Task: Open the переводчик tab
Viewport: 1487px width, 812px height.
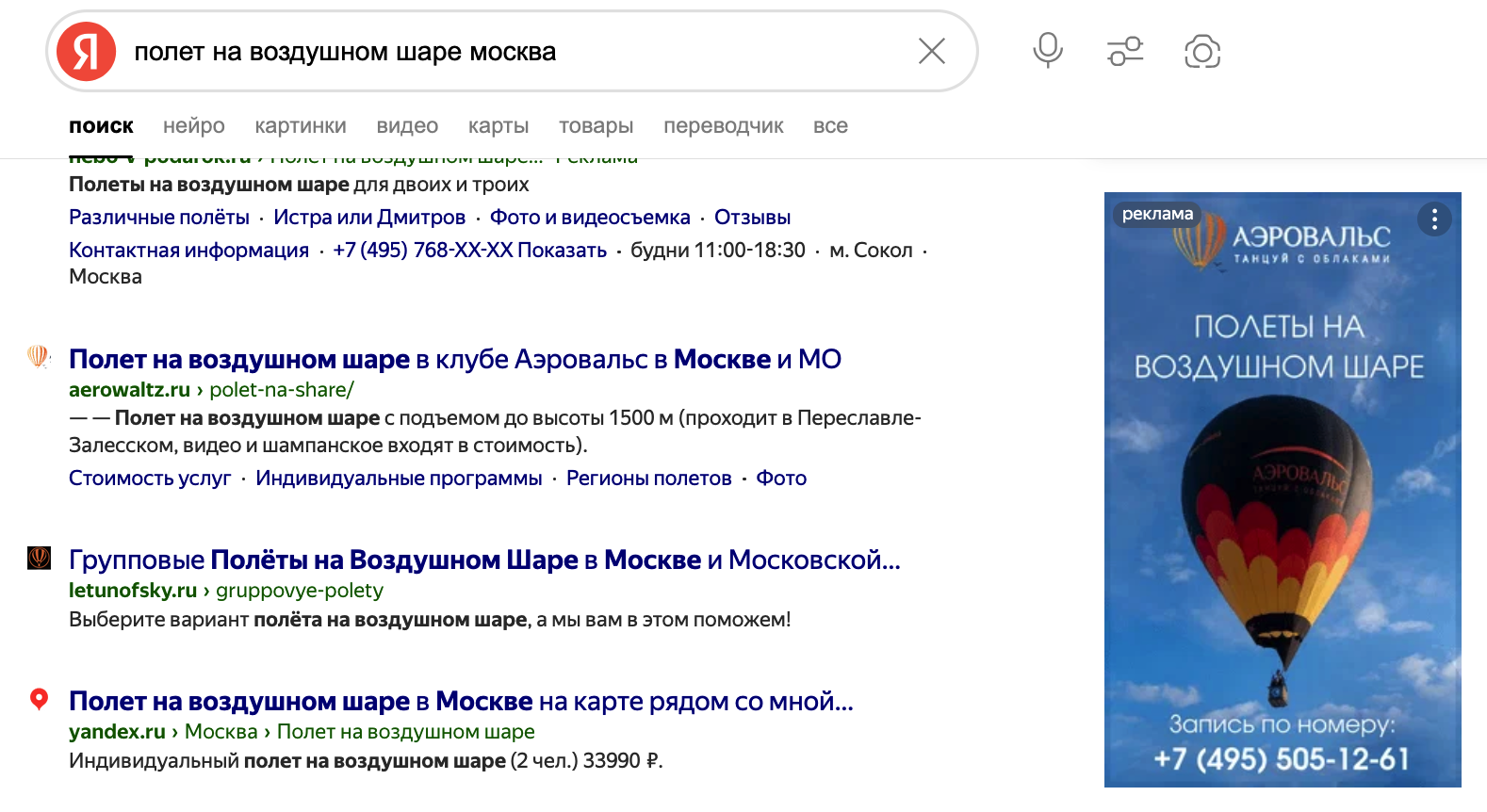Action: click(x=724, y=126)
